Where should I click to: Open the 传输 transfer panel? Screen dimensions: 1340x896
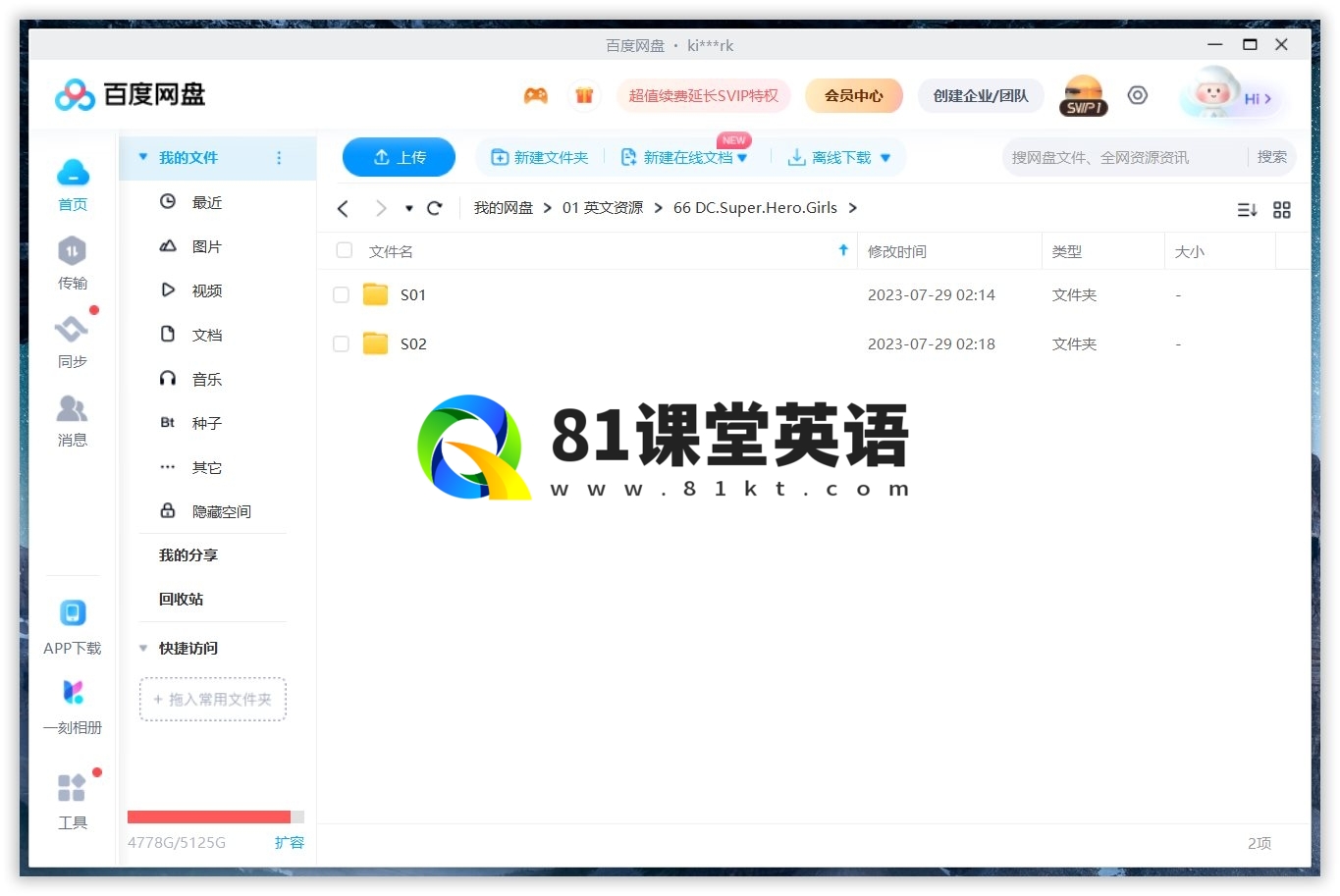click(73, 263)
